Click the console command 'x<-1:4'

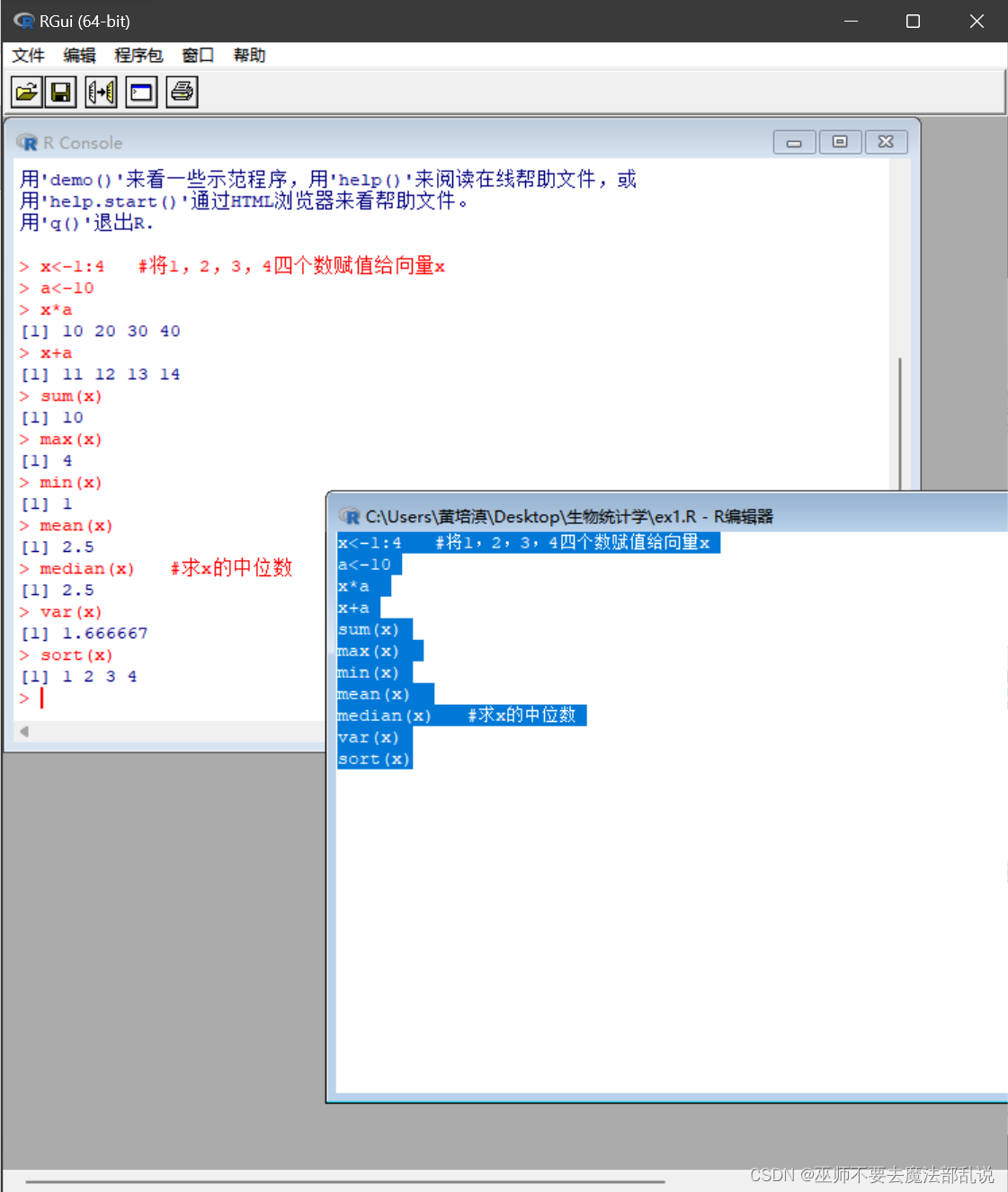click(72, 267)
